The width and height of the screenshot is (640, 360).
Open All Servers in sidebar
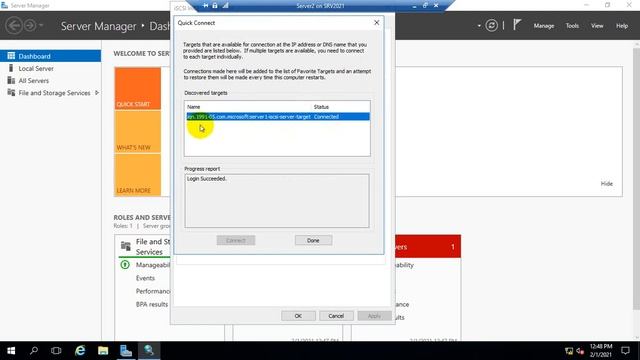[x=33, y=81]
